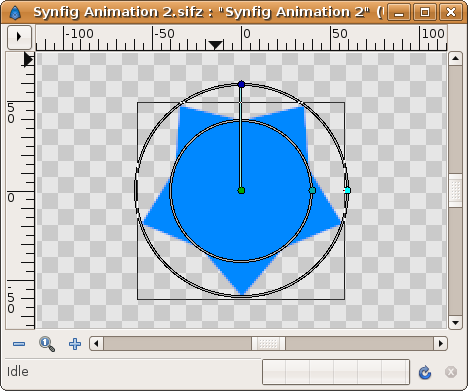Select the cyan outer radius handle

[x=347, y=190]
